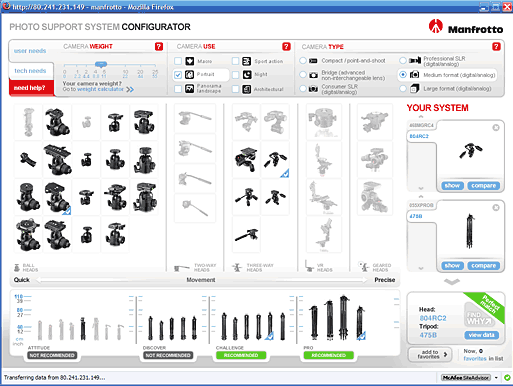Click the compact camera icon
513x386 pixels.
coord(313,61)
